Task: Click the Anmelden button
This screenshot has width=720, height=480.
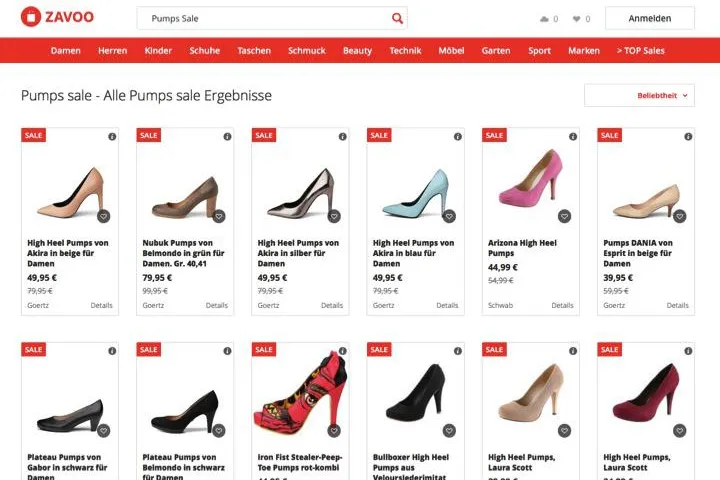Action: [x=650, y=18]
